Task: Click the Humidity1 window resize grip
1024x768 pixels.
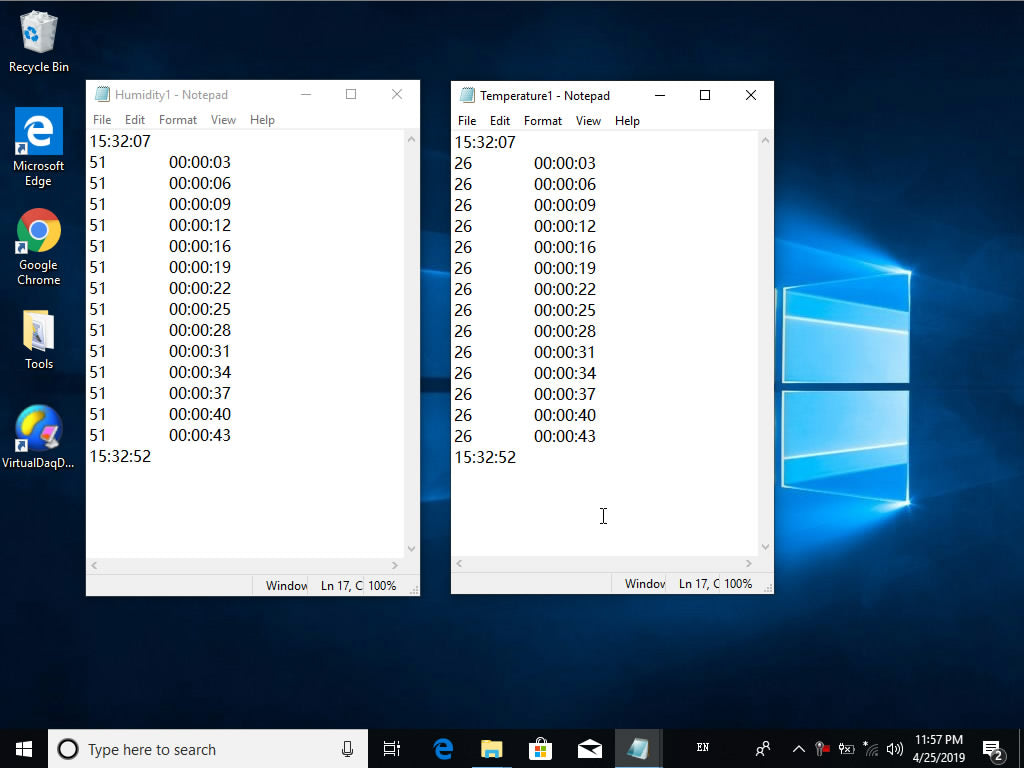Action: pyautogui.click(x=414, y=590)
